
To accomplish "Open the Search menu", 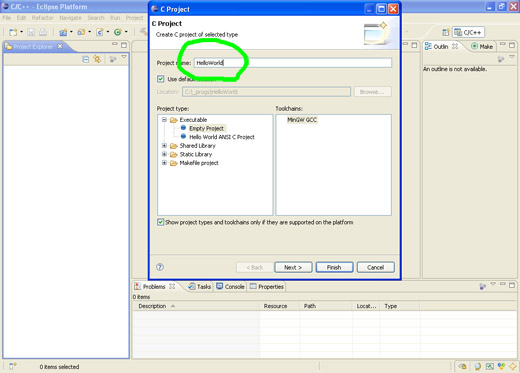I will pyautogui.click(x=96, y=18).
